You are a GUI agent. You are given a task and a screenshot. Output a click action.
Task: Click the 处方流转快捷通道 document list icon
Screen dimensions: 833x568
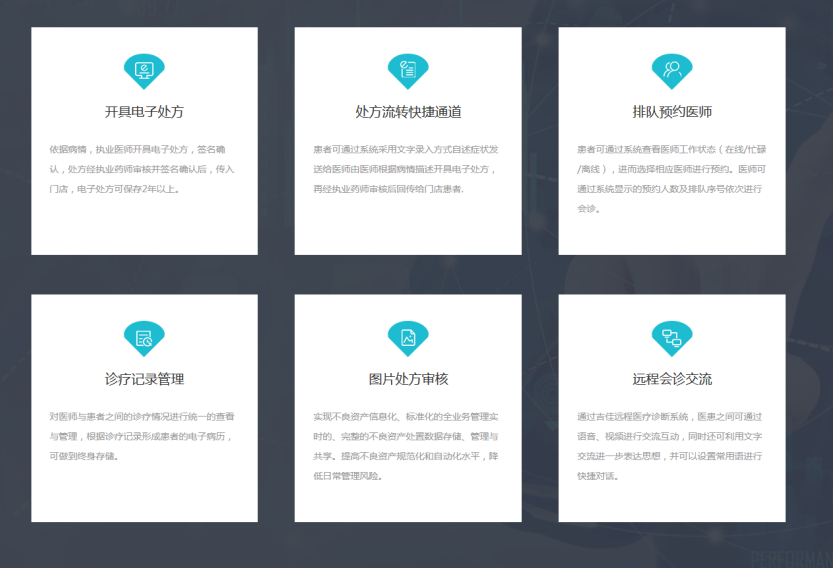tap(408, 71)
